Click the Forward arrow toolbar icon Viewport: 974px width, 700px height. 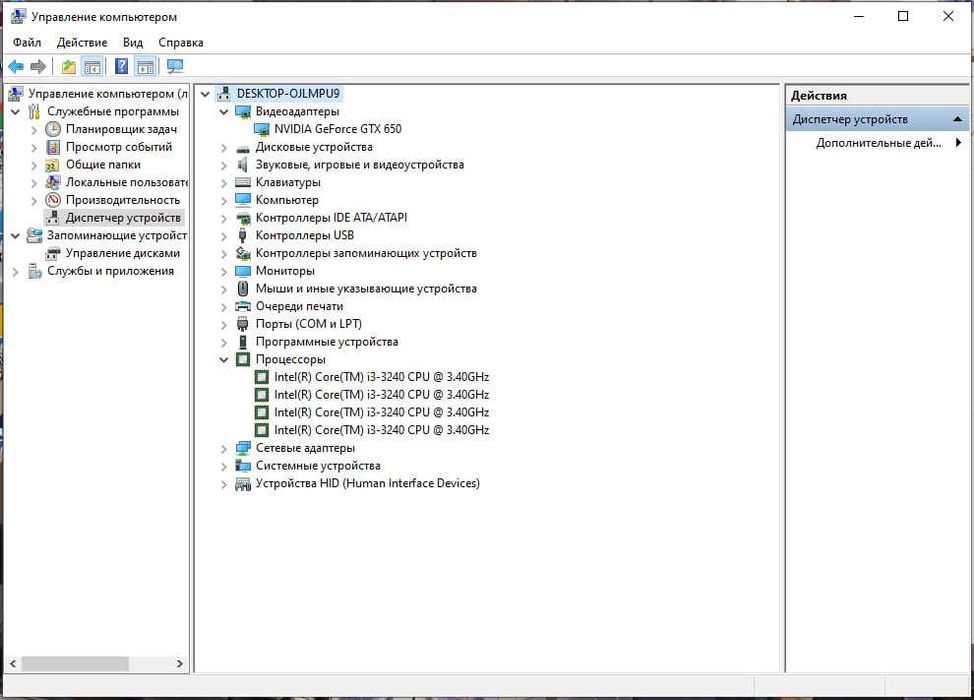(x=38, y=66)
